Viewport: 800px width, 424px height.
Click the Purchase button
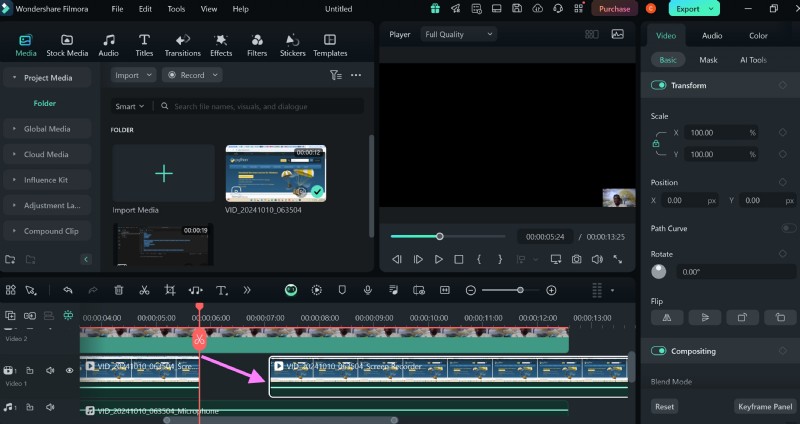click(614, 9)
